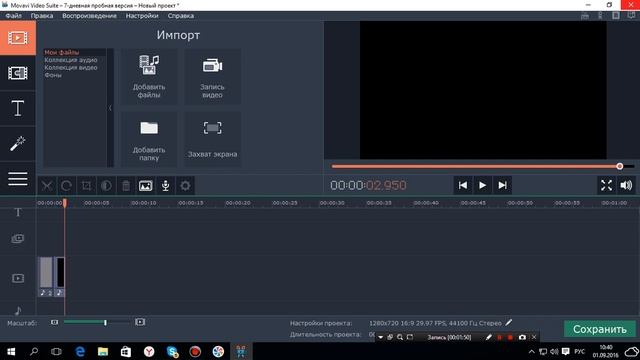Click the orange playhead marker
Image resolution: width=640 pixels, height=360 pixels.
(x=64, y=202)
